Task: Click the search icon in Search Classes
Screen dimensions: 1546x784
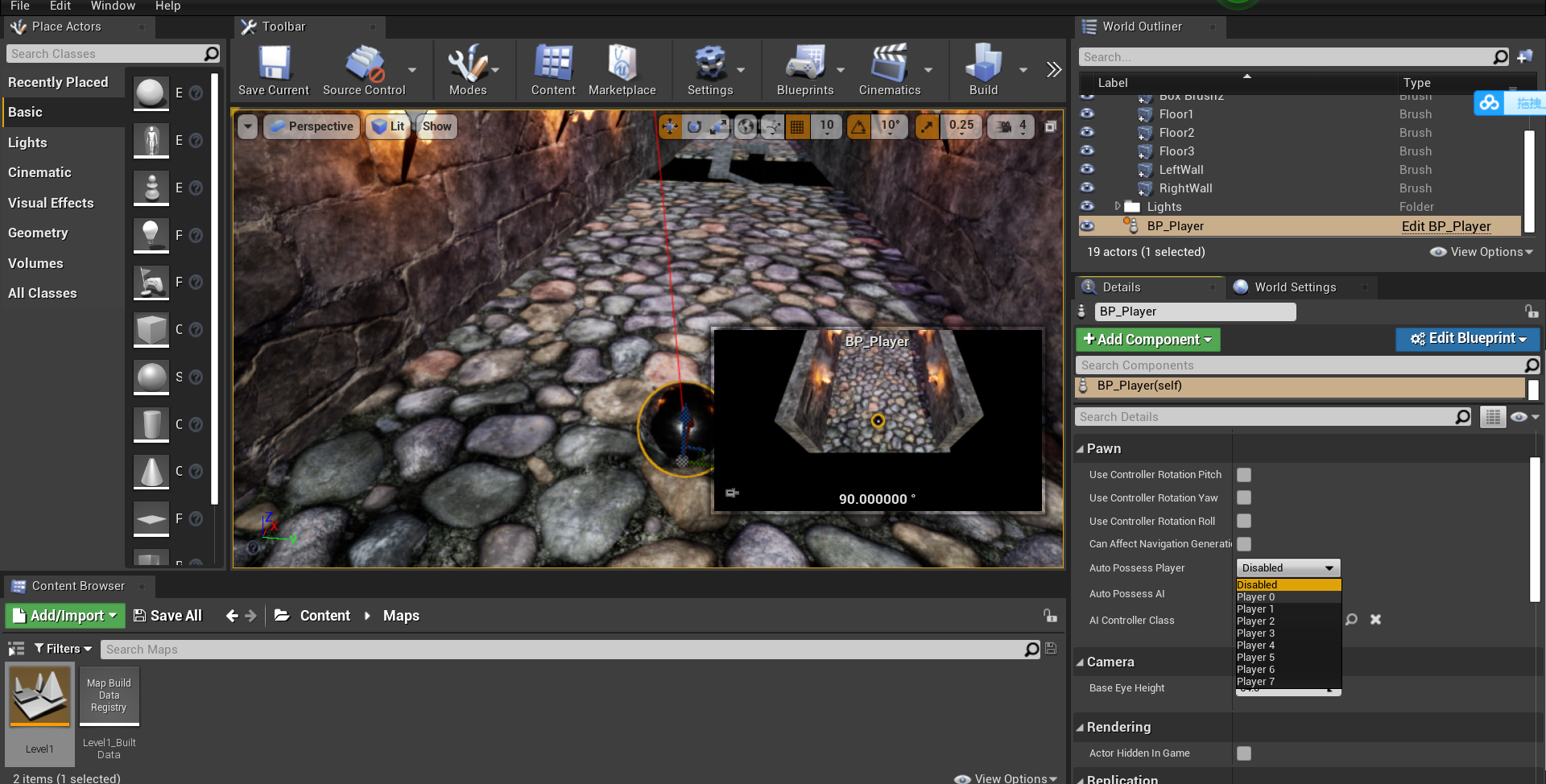Action: click(x=211, y=54)
